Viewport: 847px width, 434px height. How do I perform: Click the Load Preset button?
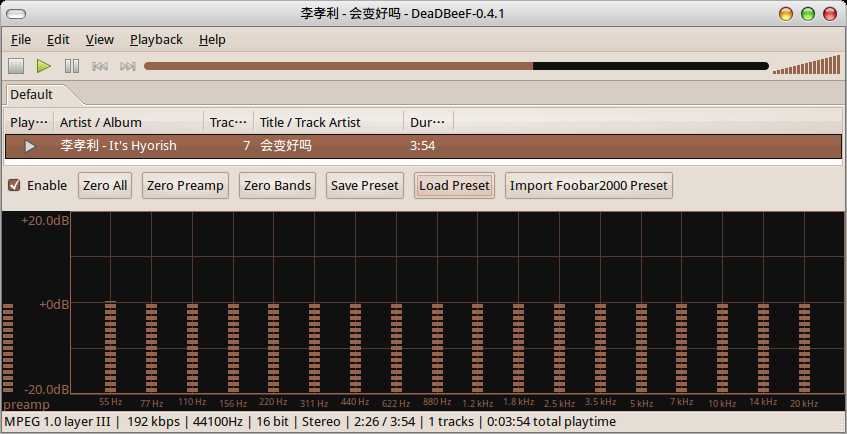pos(454,185)
